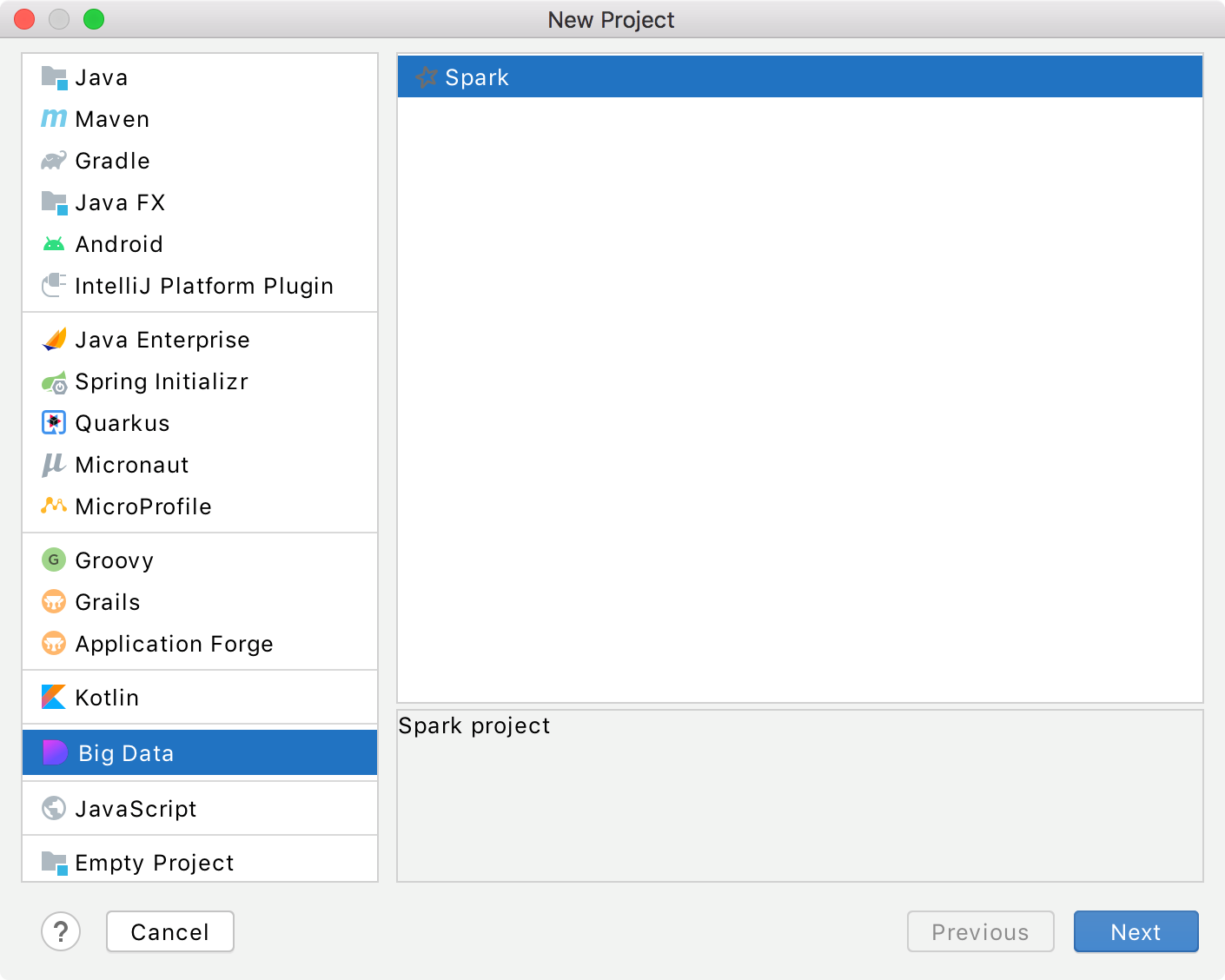Click the IntelliJ Platform Plugin plug icon
The height and width of the screenshot is (980, 1225).
pyautogui.click(x=54, y=285)
